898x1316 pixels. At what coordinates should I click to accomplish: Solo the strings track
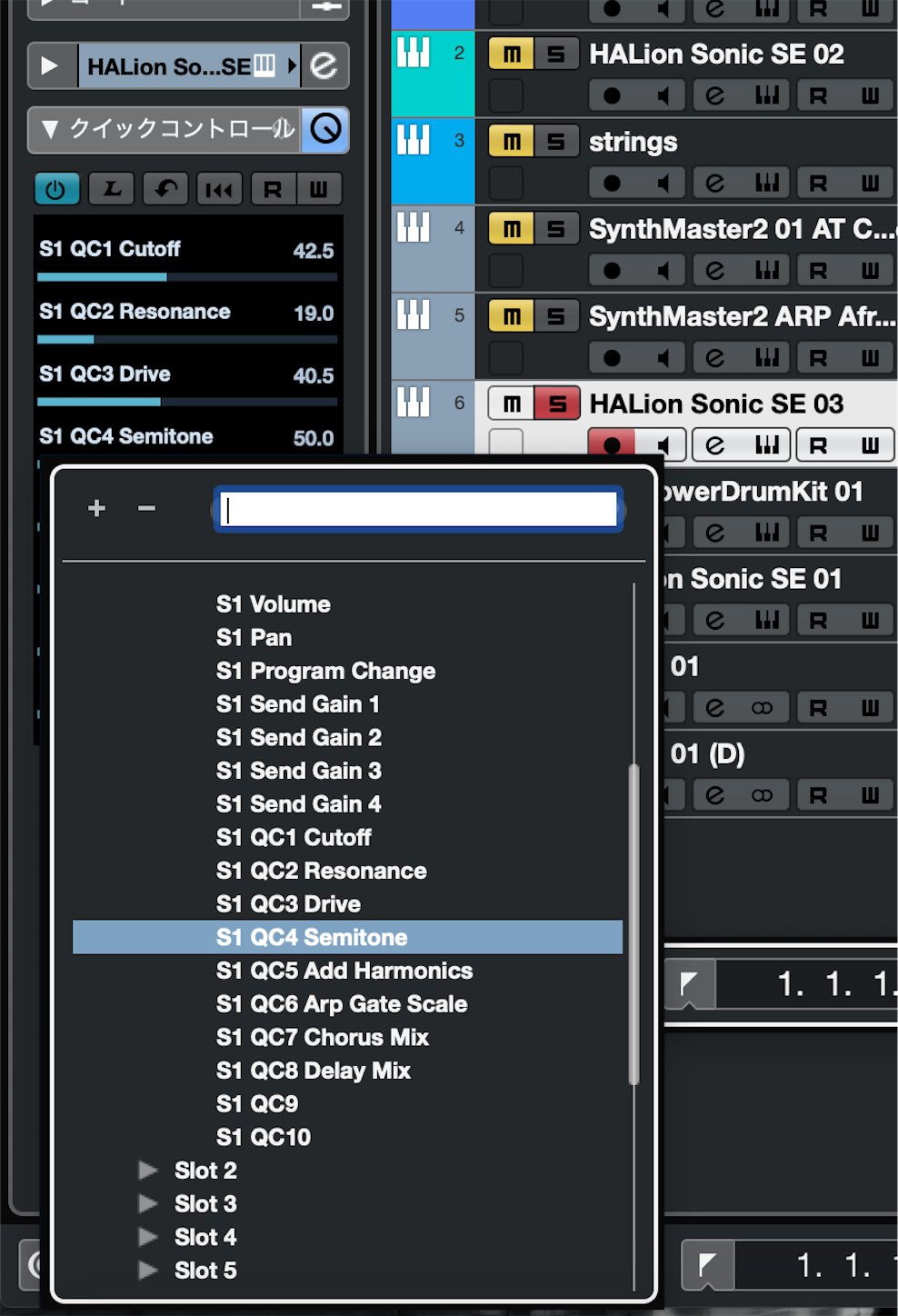click(556, 142)
